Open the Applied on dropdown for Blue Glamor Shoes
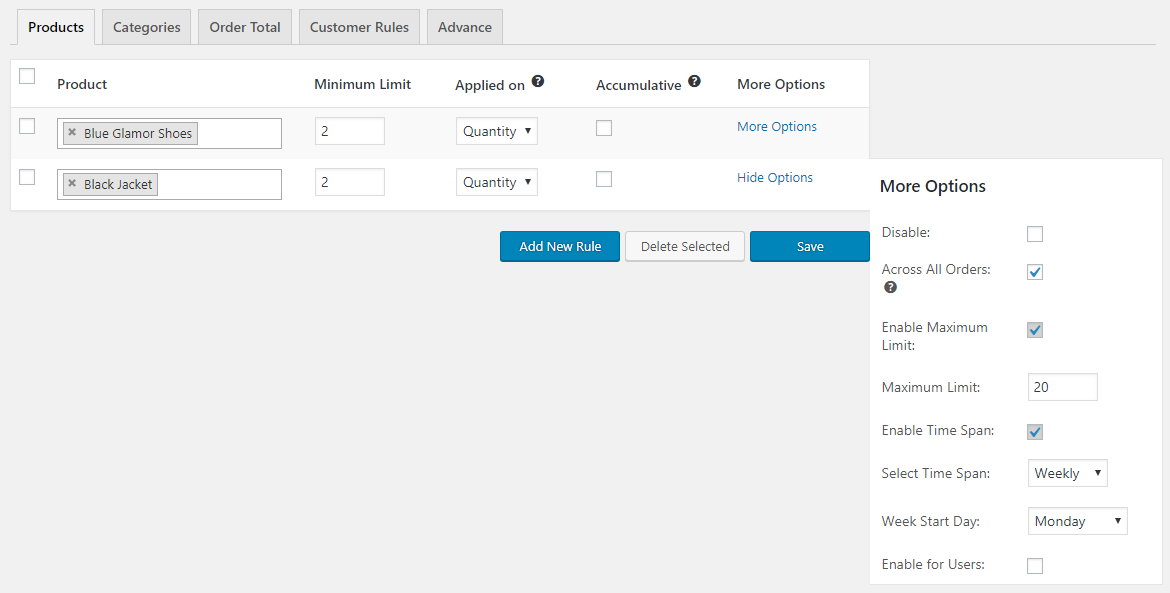This screenshot has height=593, width=1170. 497,131
